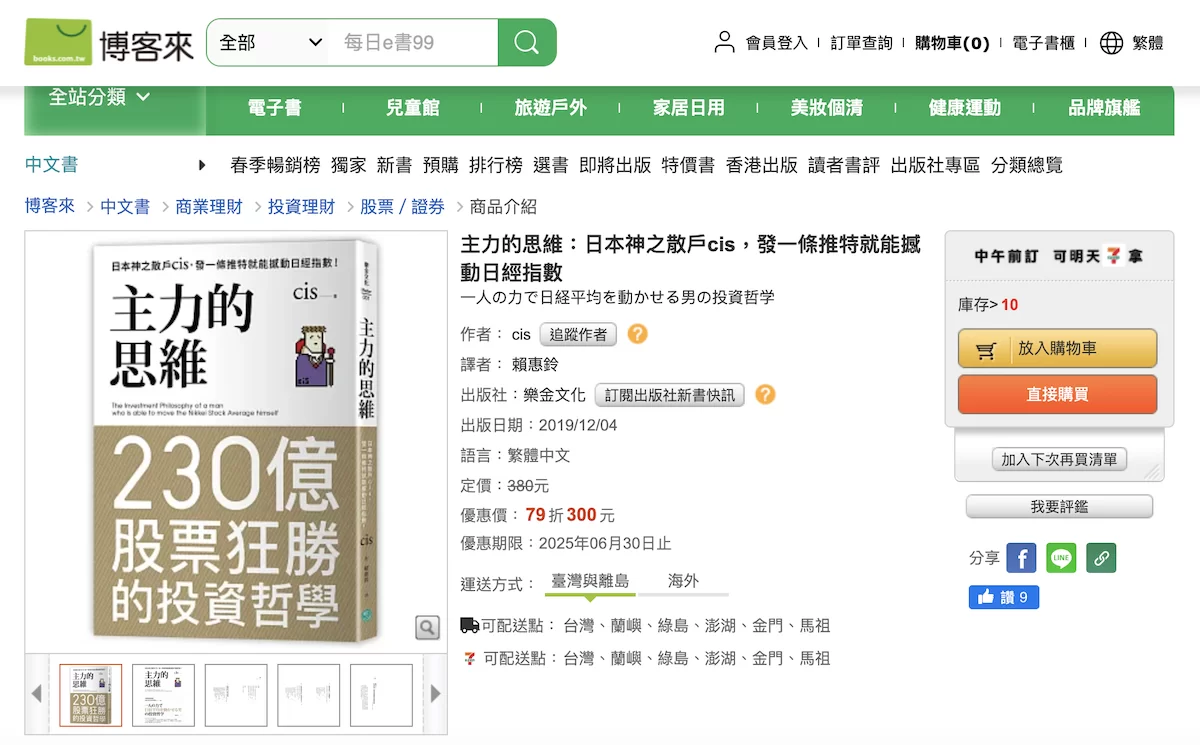Select the first cover thumbnail
This screenshot has width=1200, height=745.
91,695
